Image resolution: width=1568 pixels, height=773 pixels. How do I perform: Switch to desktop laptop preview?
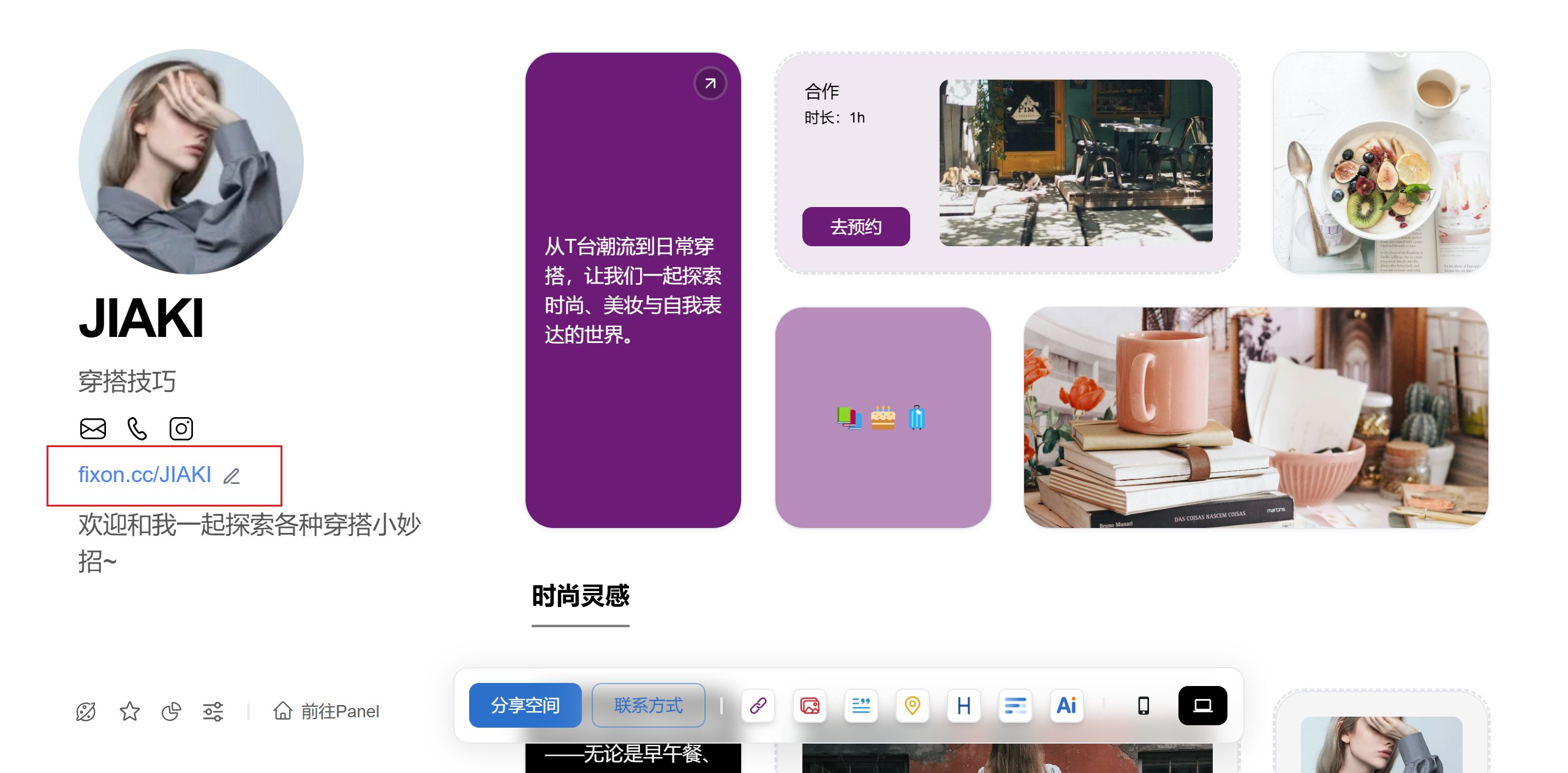click(1202, 706)
